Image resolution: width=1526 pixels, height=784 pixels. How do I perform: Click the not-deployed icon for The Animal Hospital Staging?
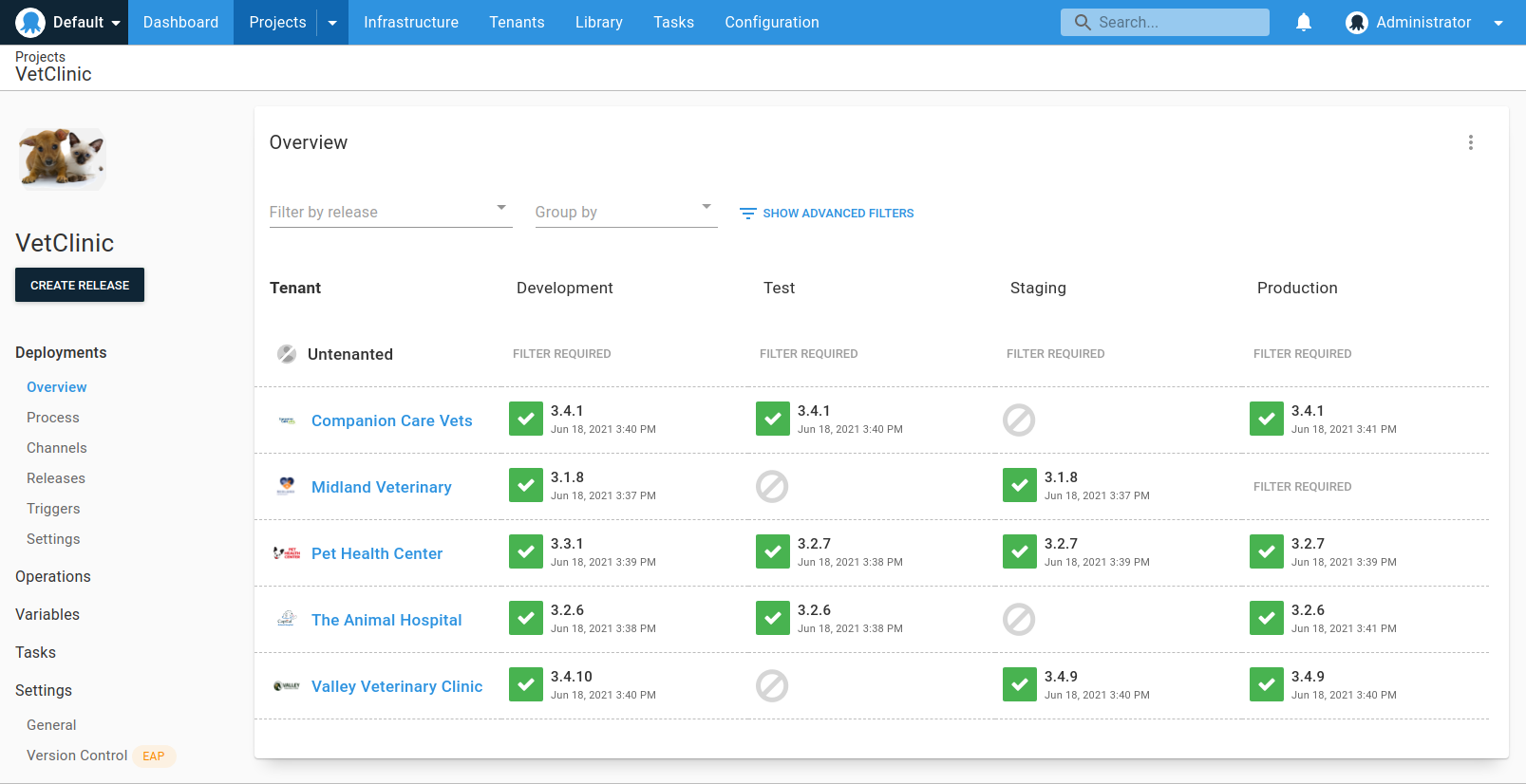click(1019, 619)
